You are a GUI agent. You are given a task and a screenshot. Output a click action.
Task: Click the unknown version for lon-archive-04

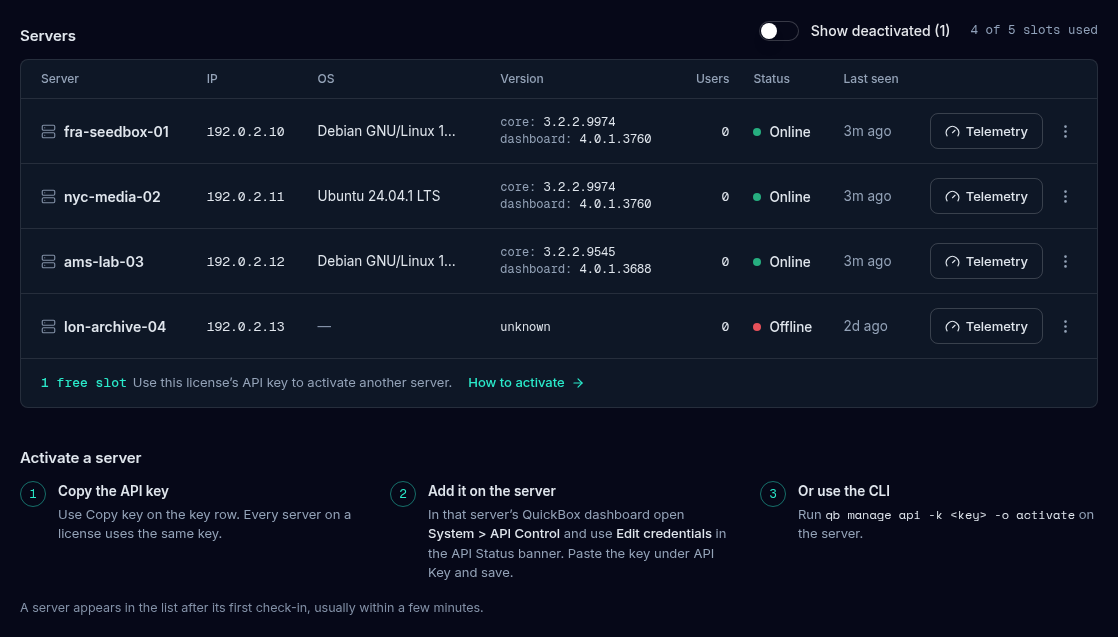point(525,327)
